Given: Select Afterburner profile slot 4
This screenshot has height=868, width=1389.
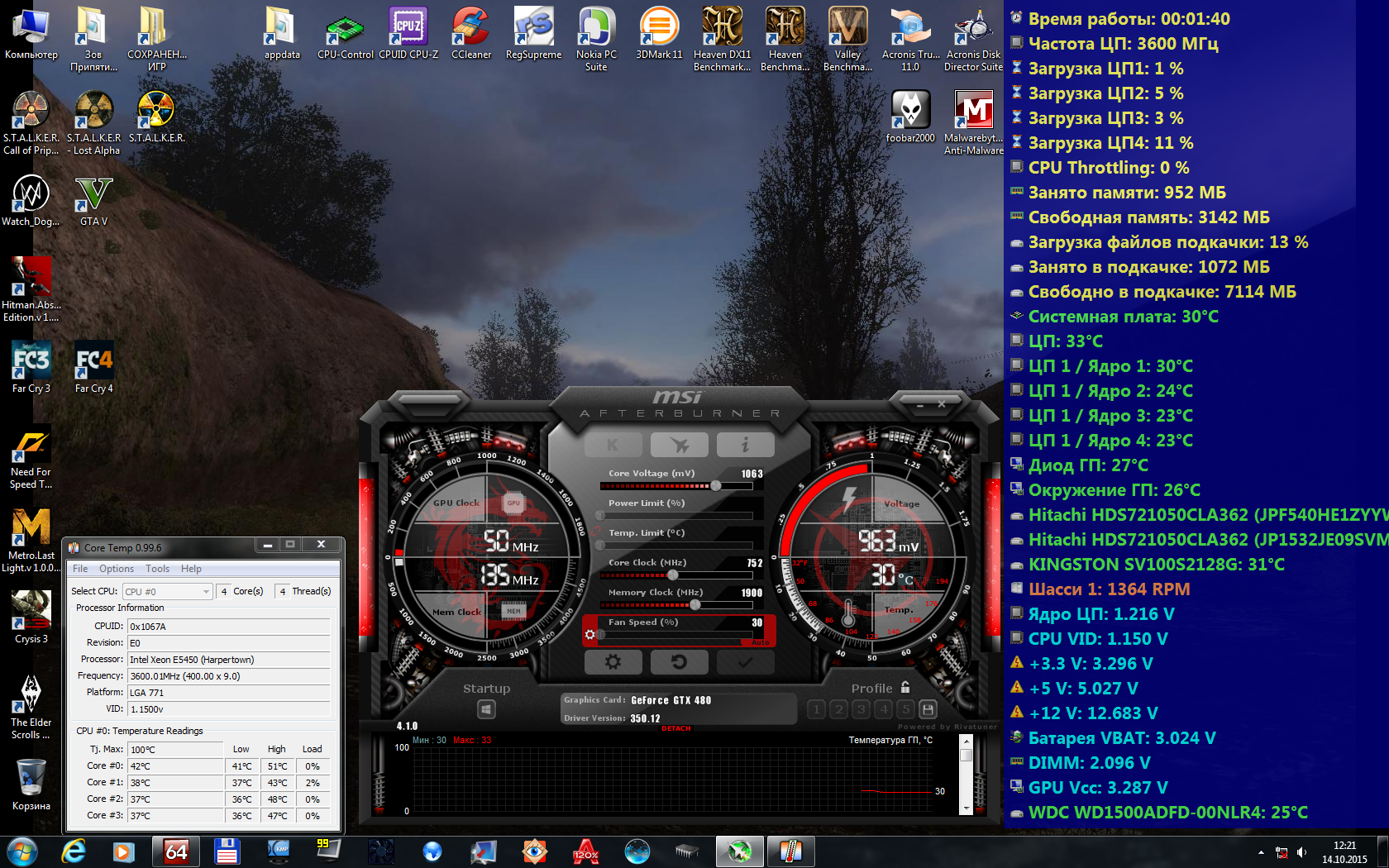Looking at the screenshot, I should pos(884,709).
